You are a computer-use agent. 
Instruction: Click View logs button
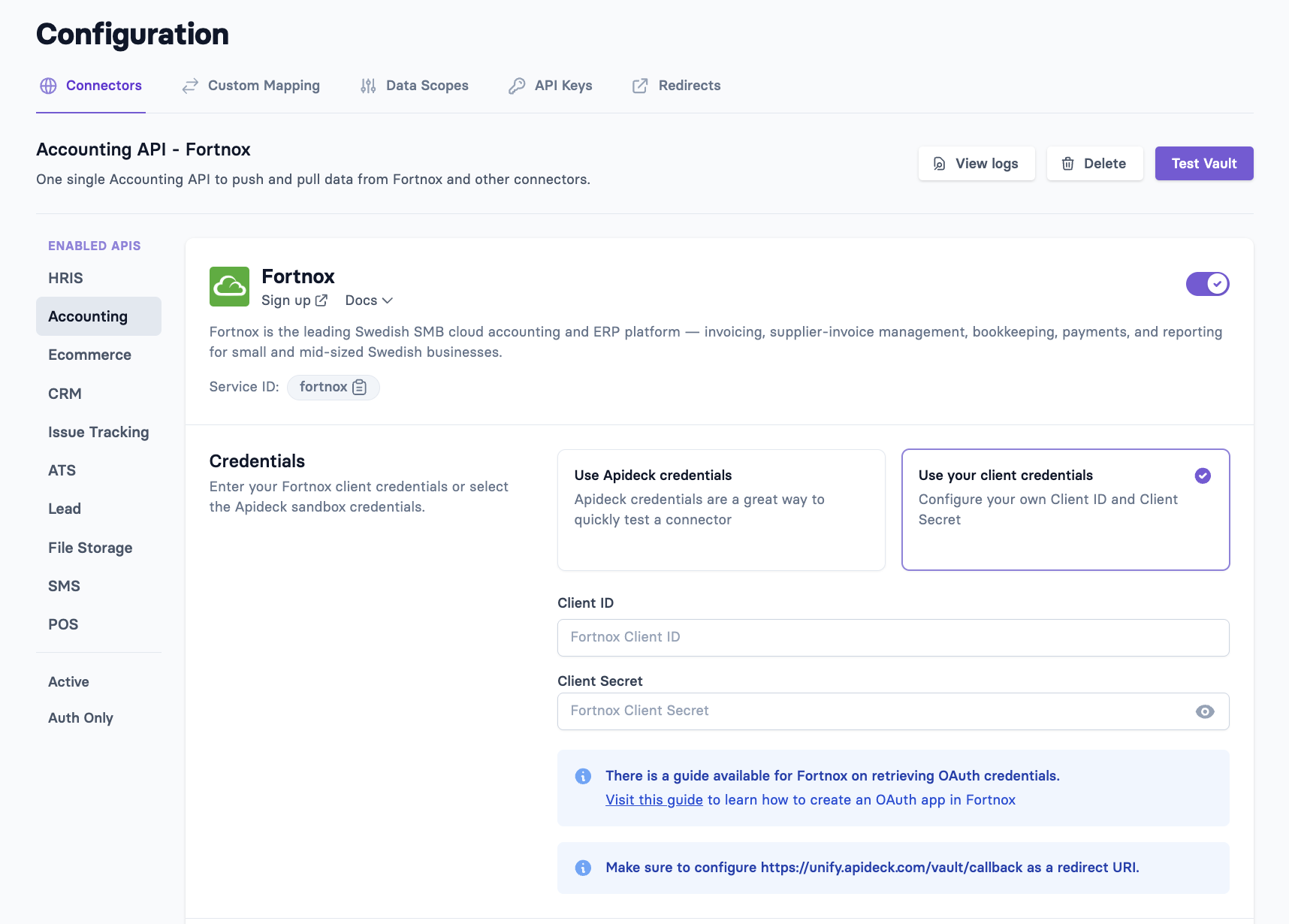pyautogui.click(x=977, y=164)
